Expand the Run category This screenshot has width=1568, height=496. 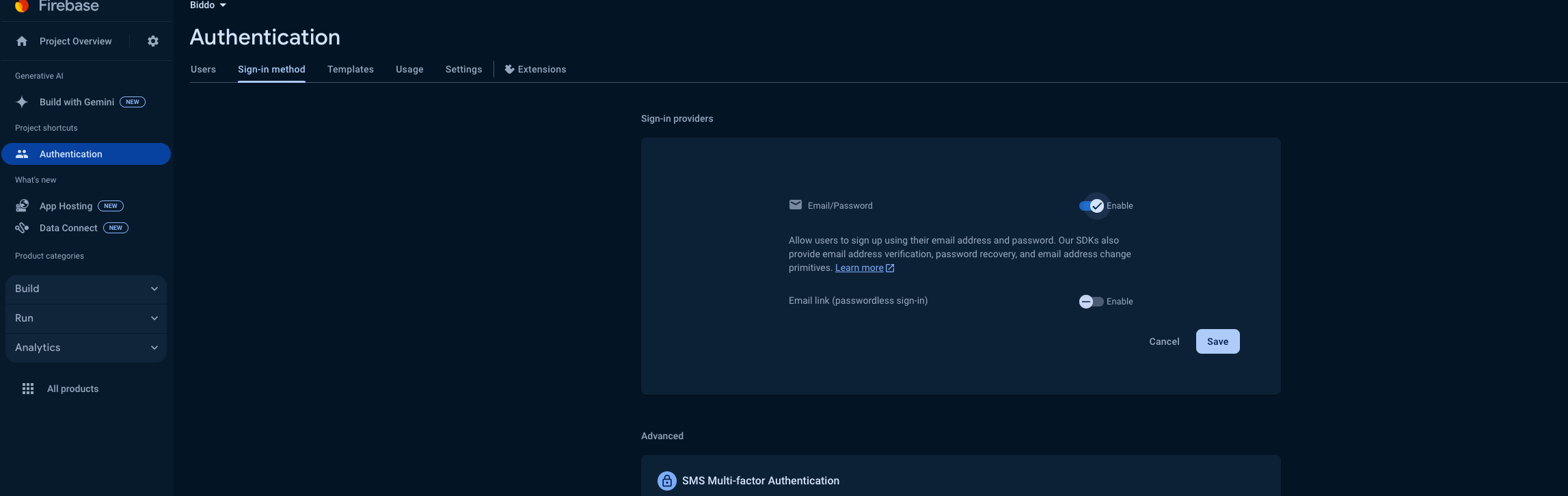[86, 318]
